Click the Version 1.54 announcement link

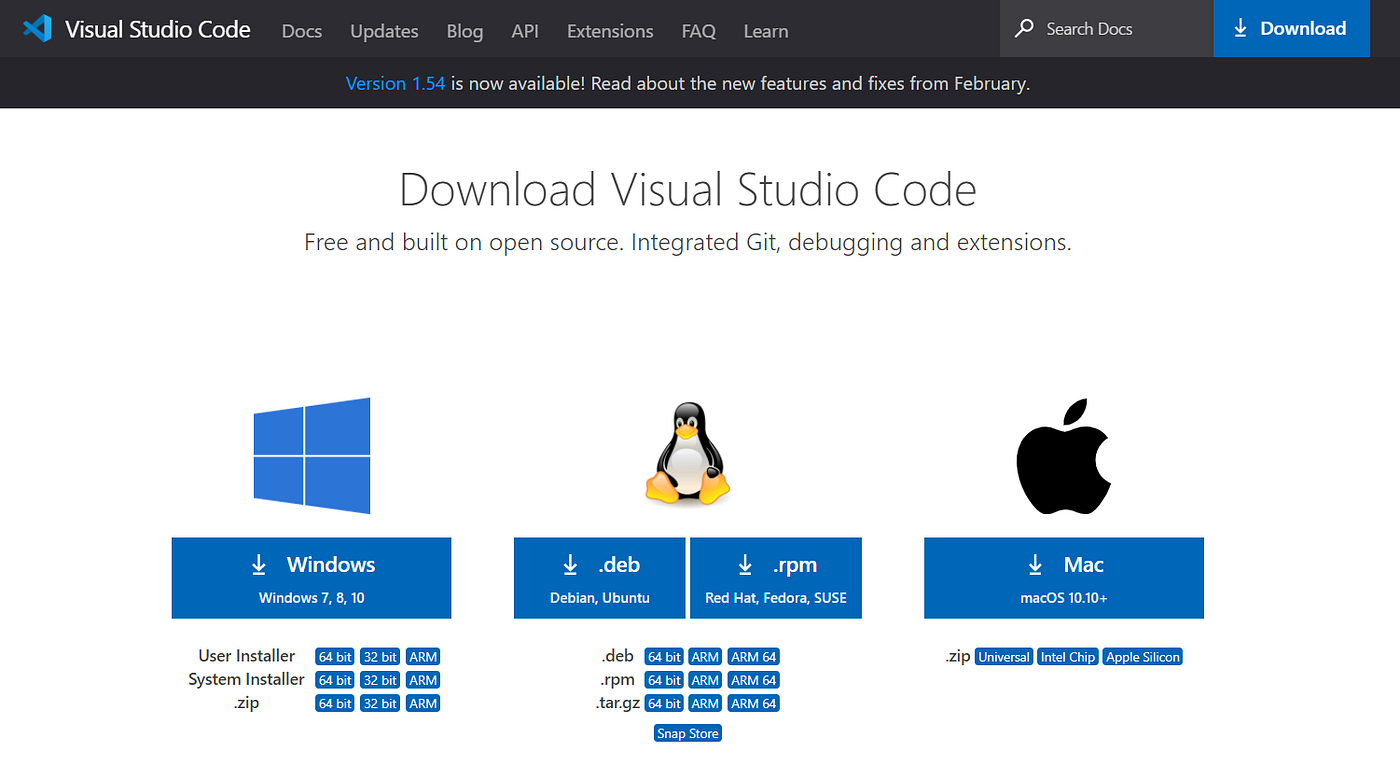(395, 83)
